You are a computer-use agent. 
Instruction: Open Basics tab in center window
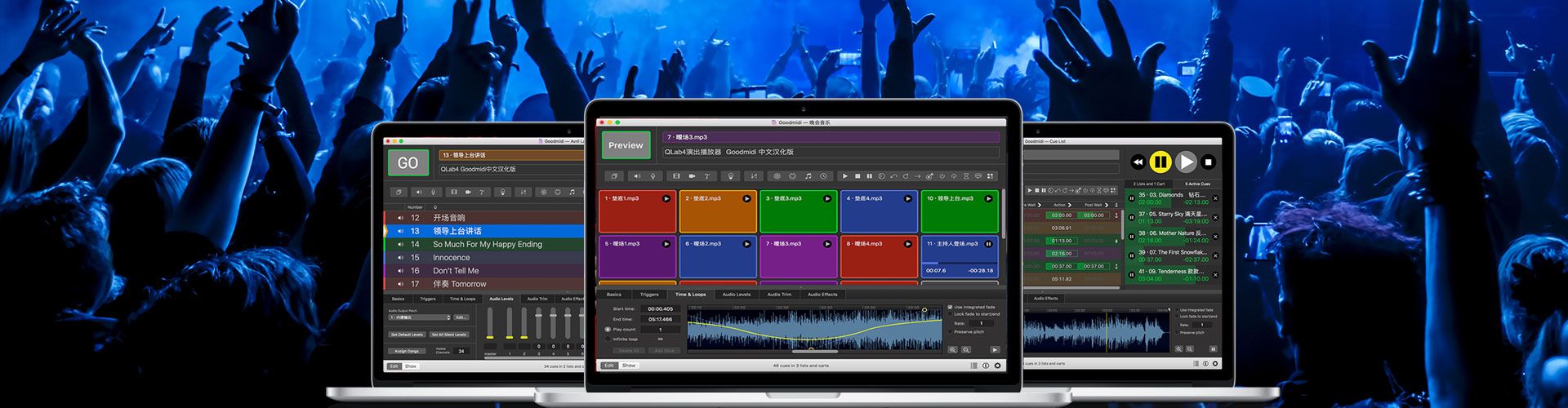614,295
